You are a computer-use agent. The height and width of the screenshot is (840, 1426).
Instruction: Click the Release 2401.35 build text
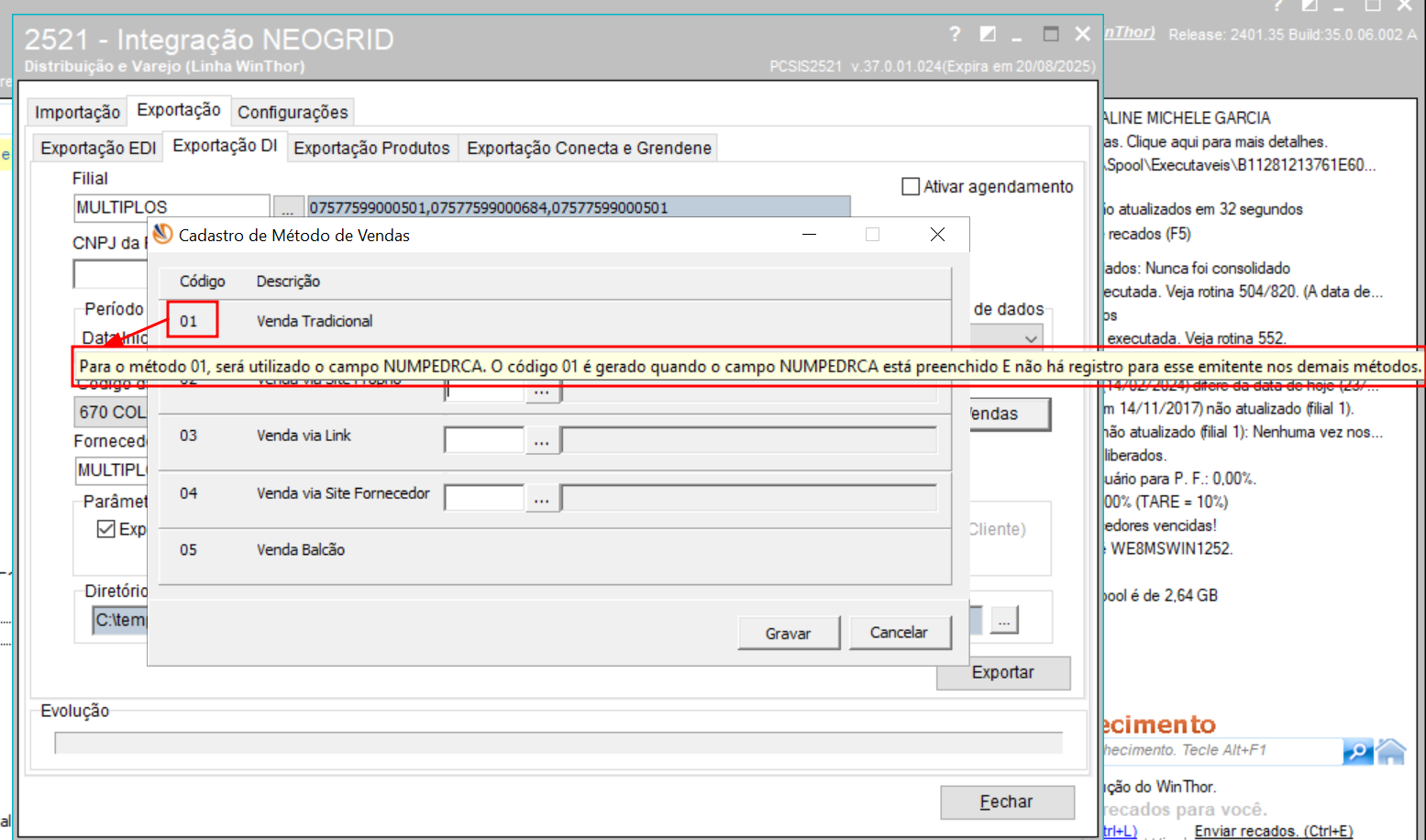pos(1292,35)
